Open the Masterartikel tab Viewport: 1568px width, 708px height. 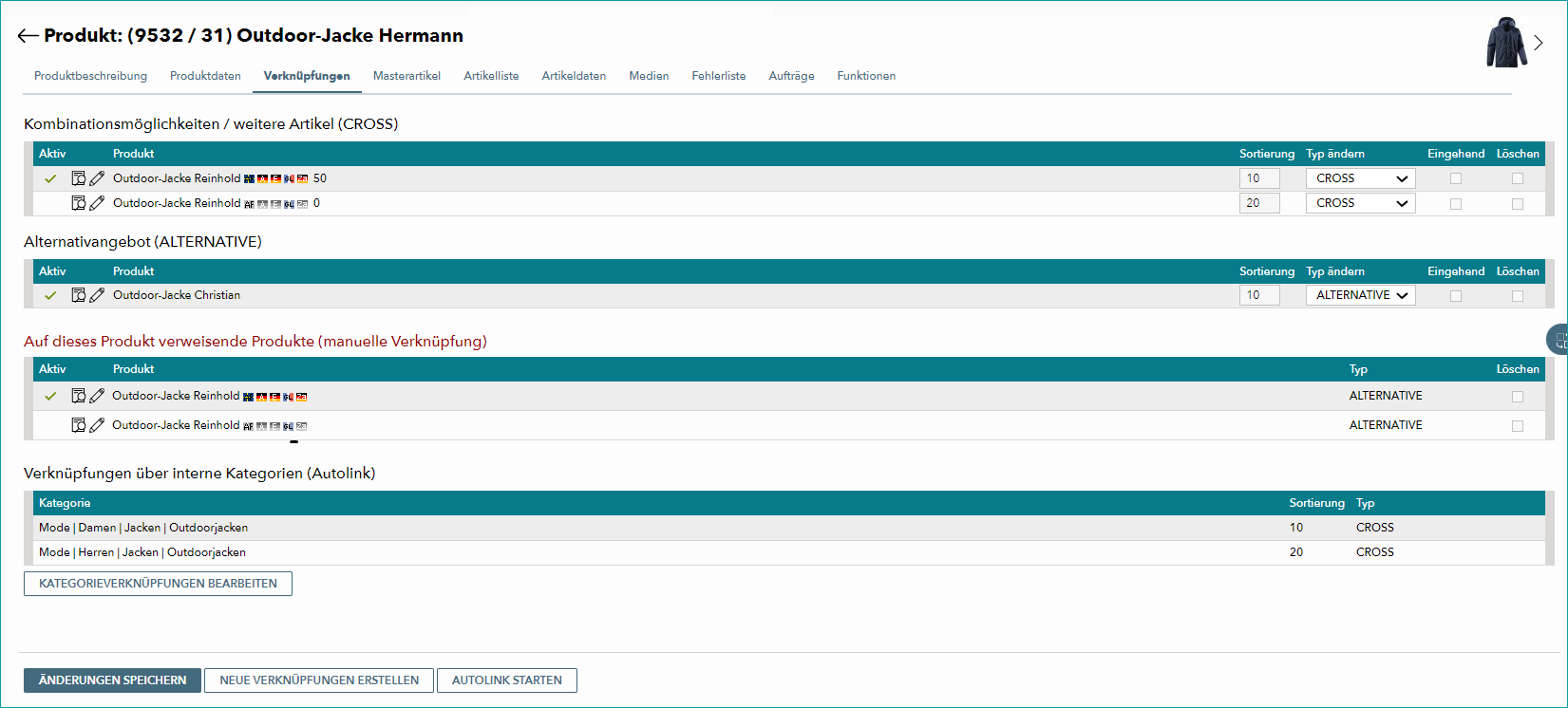click(406, 76)
